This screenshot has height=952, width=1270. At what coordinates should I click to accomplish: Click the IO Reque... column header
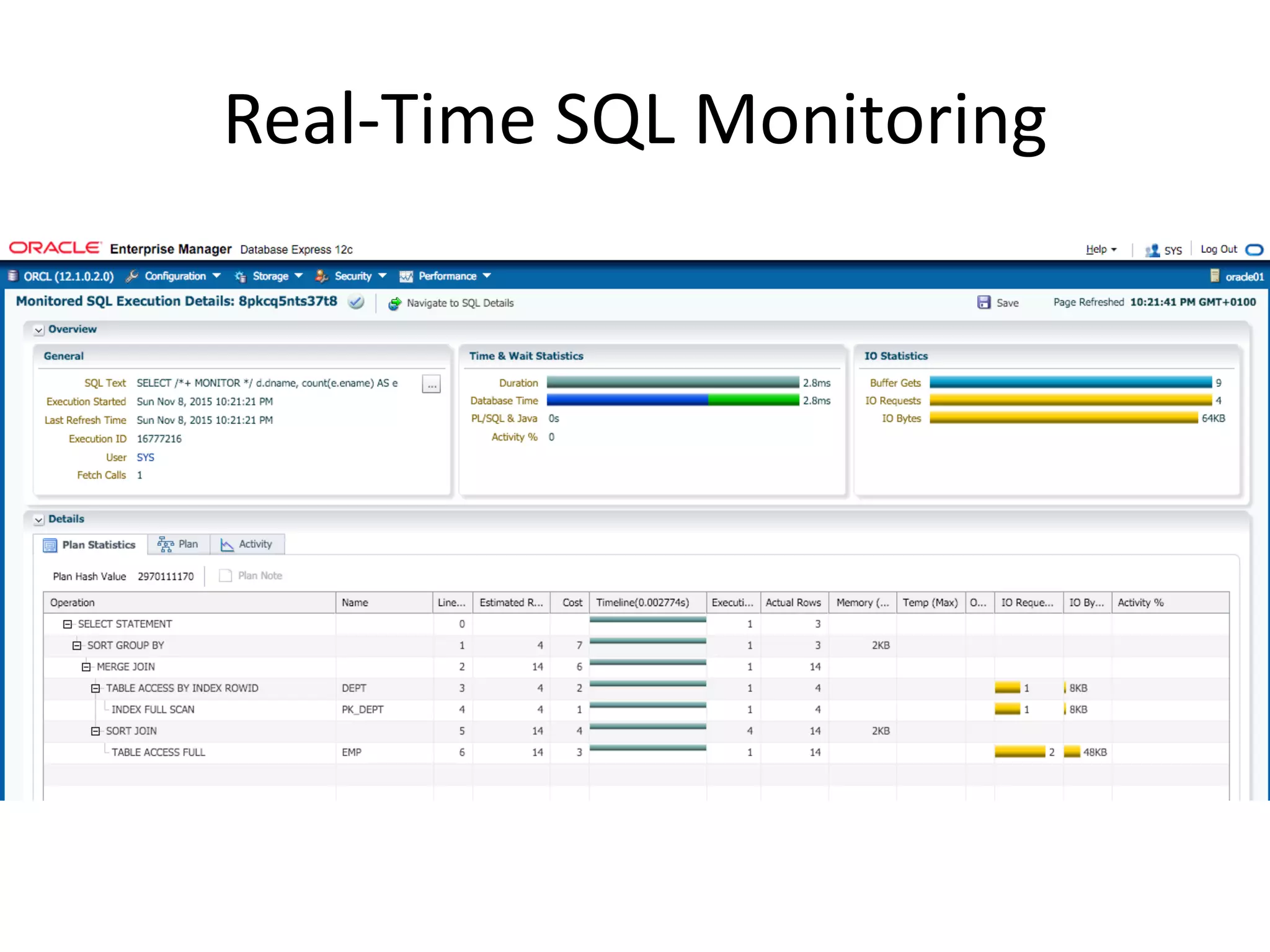click(x=1029, y=602)
